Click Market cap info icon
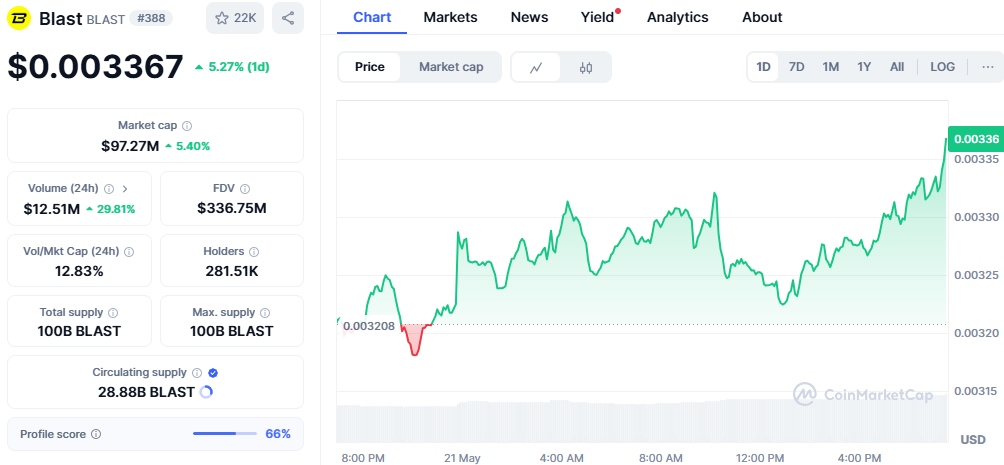1004x465 pixels. click(x=187, y=126)
